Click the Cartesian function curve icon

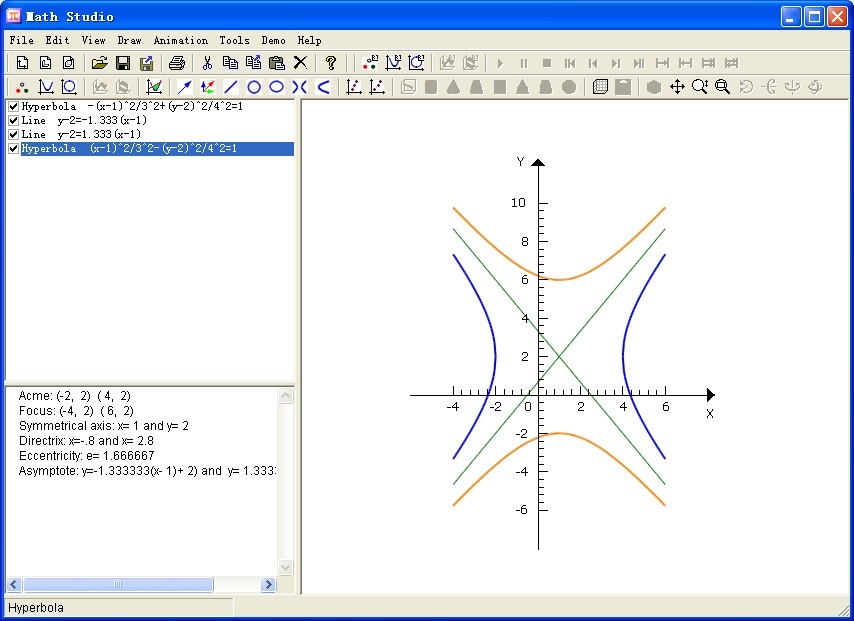(x=46, y=87)
